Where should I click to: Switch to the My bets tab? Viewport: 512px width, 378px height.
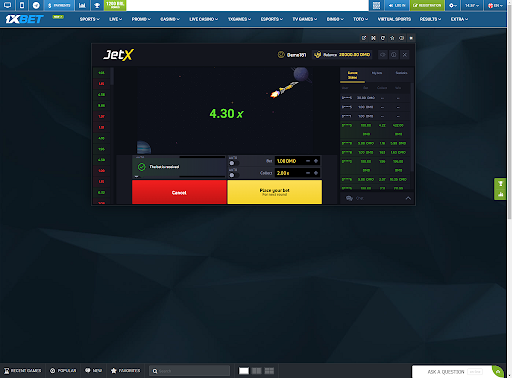click(377, 73)
